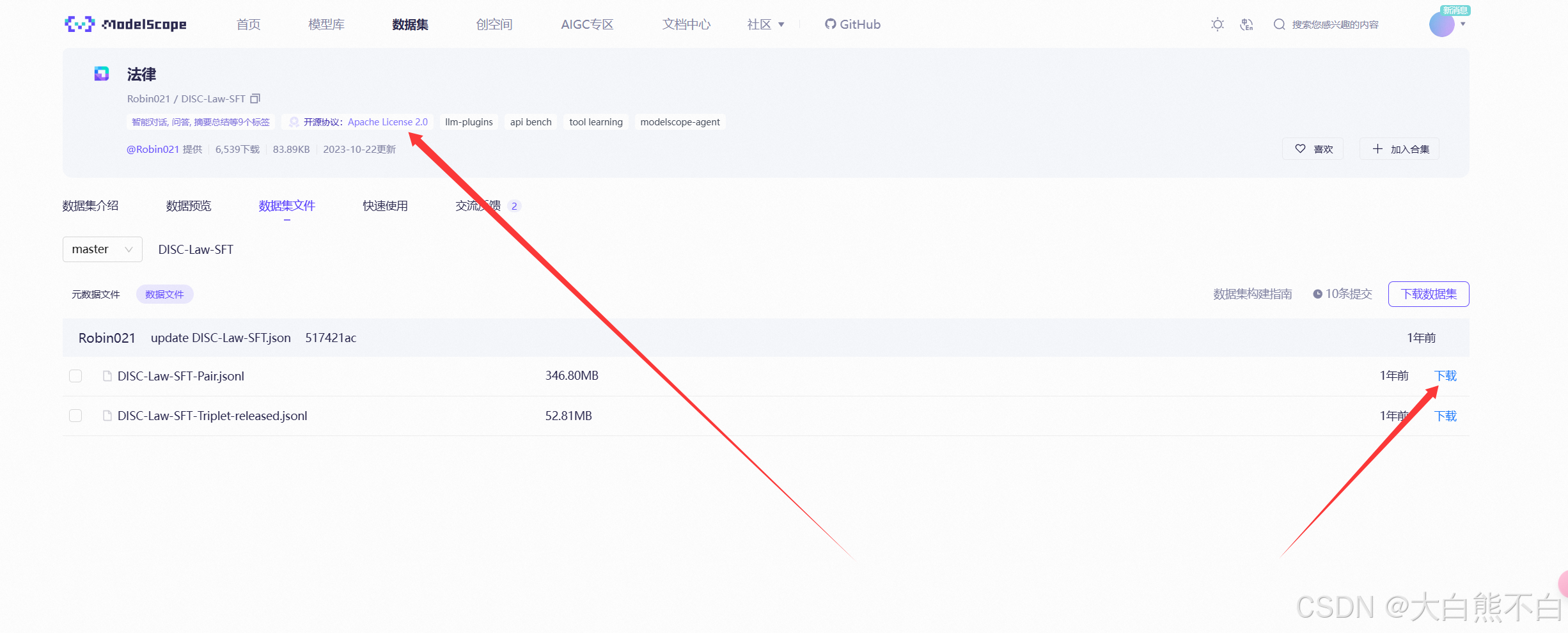Click the llm-plugins tag

(469, 122)
